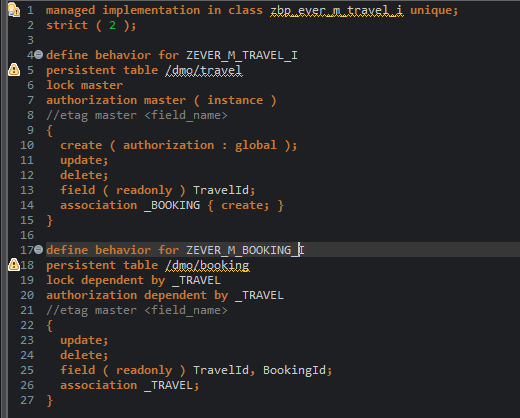520x418 pixels.
Task: Click '_TRAVEL' in authorization dependent line
Action: coord(259,295)
